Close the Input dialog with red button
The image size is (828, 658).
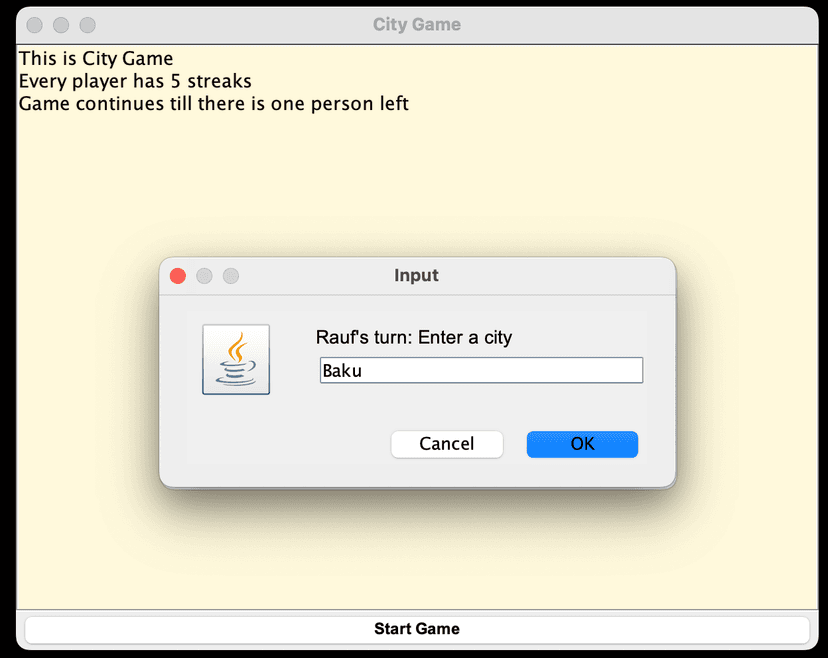(x=178, y=276)
